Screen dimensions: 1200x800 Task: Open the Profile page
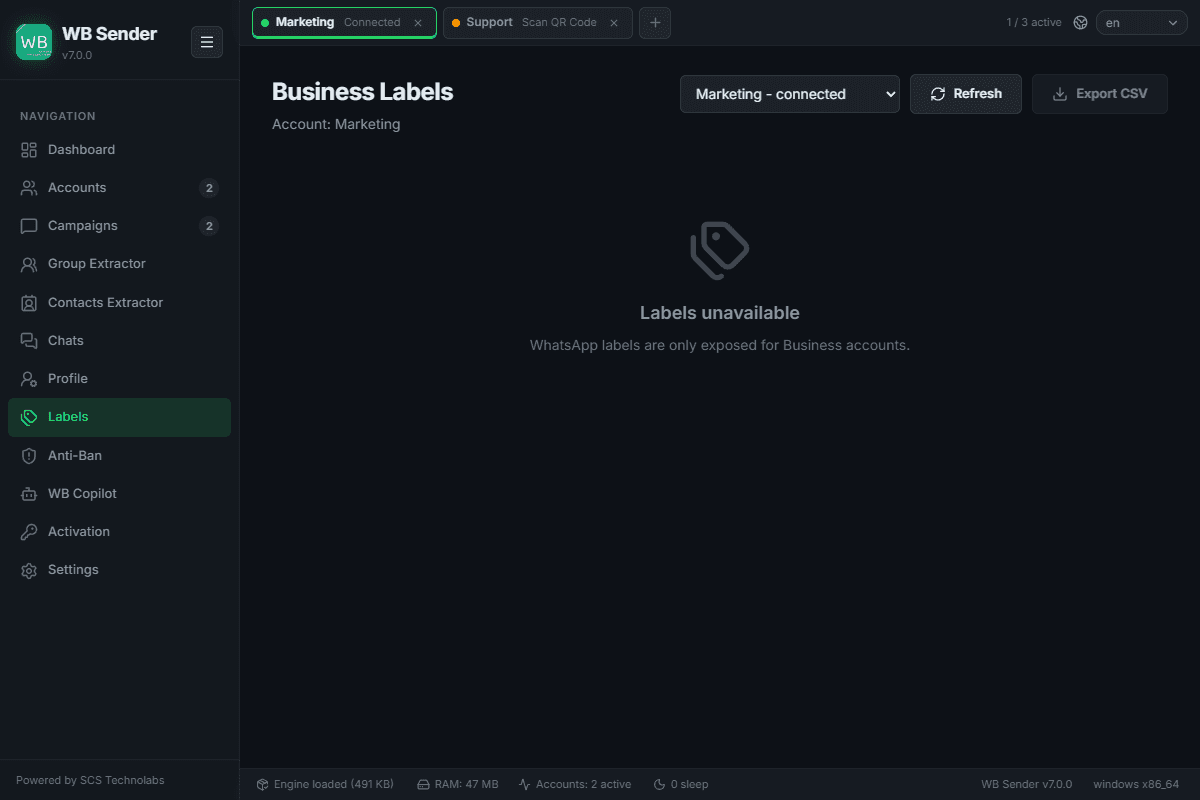(119, 379)
